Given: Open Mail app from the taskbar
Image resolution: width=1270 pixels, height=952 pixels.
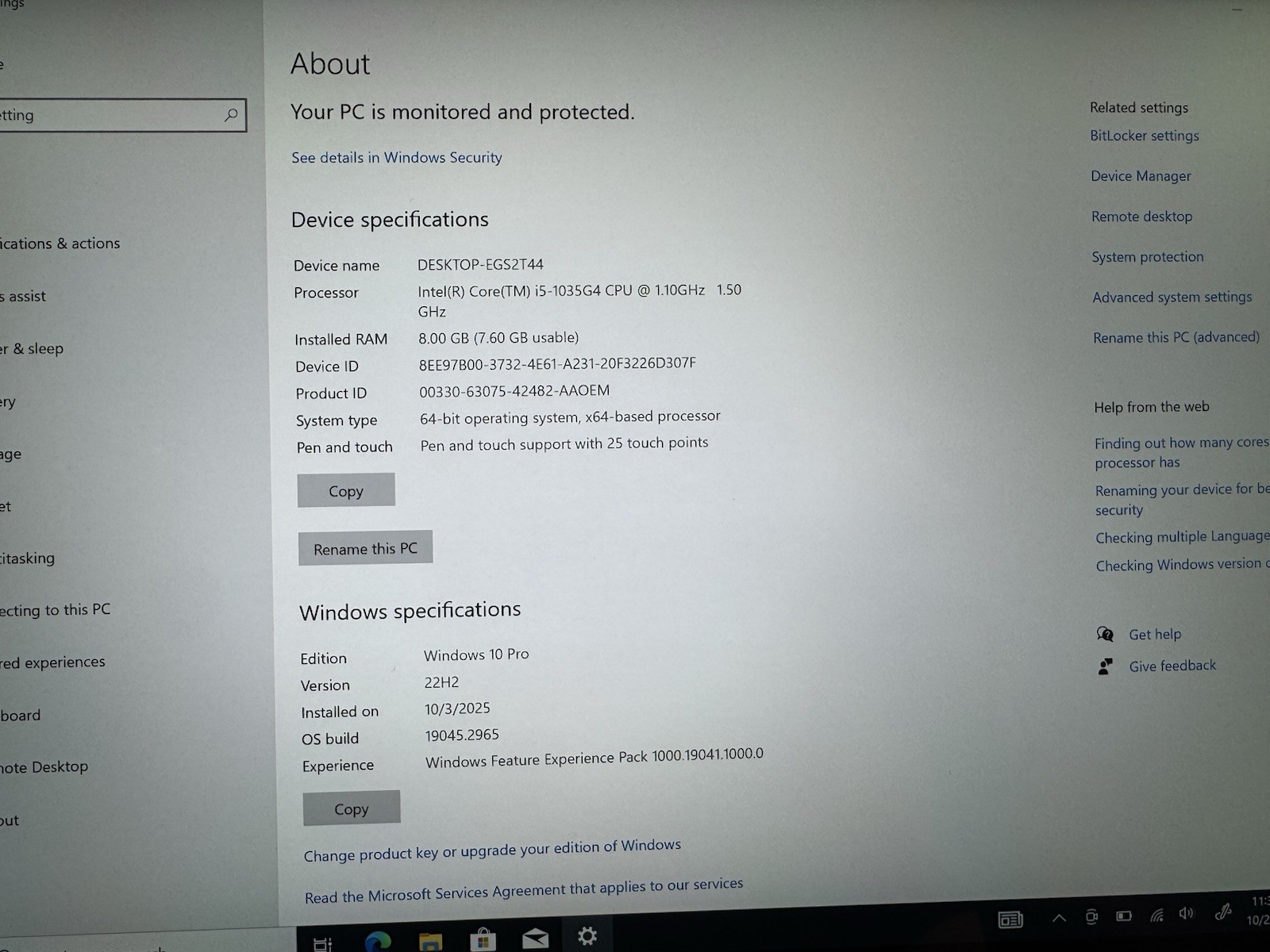Looking at the screenshot, I should coord(535,939).
